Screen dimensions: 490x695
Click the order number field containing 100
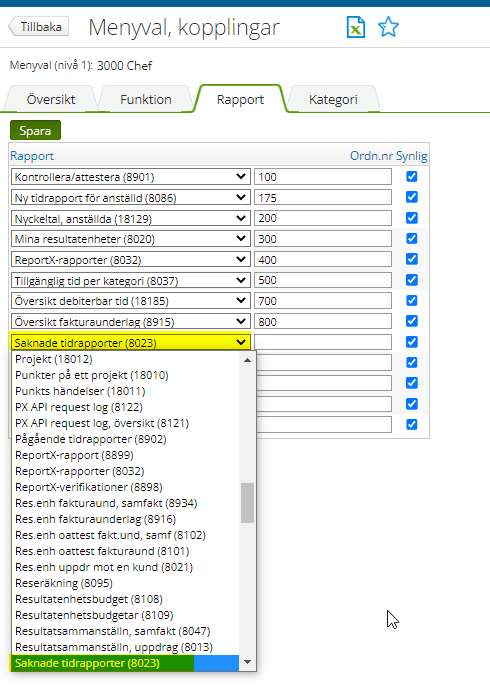323,177
